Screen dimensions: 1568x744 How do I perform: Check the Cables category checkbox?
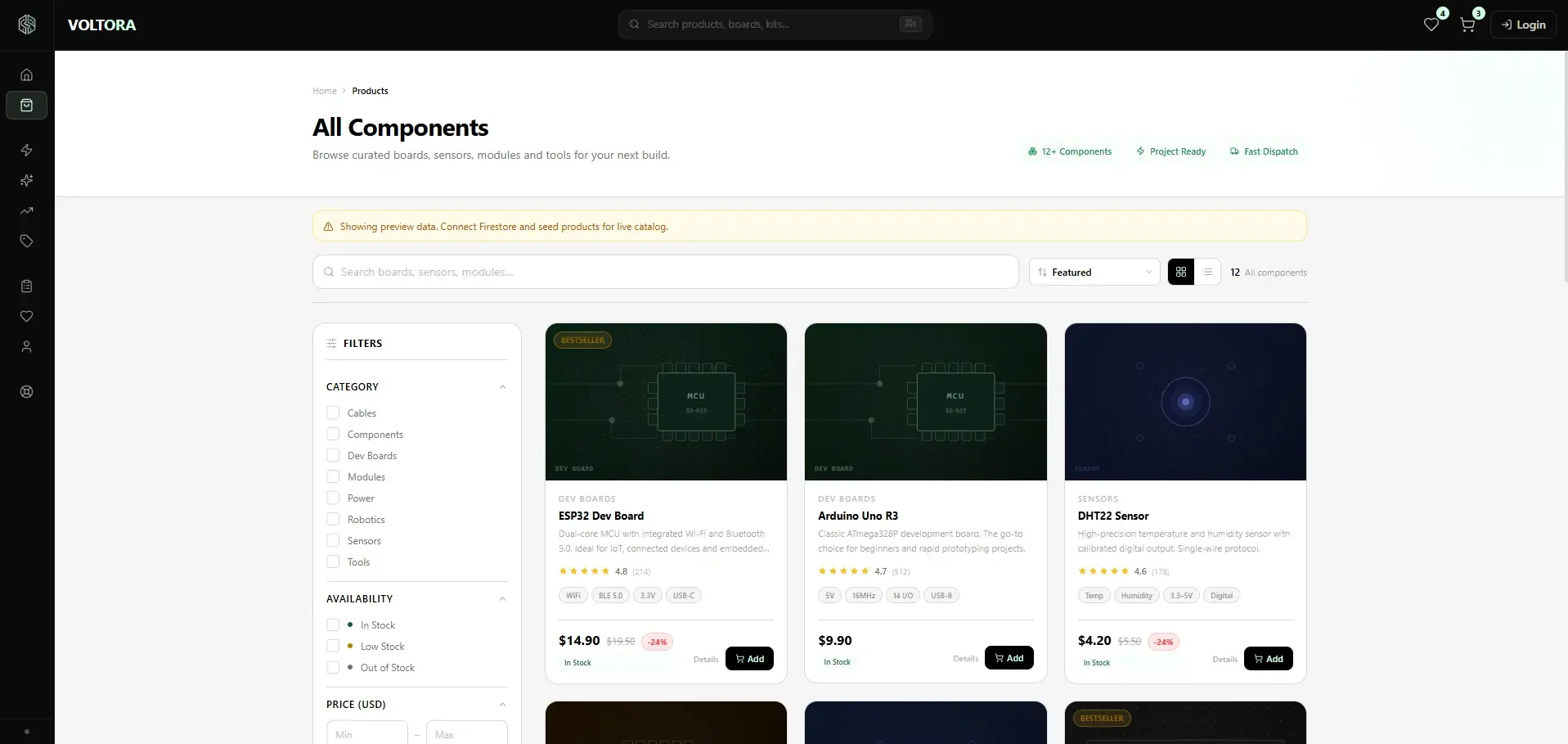click(x=333, y=413)
